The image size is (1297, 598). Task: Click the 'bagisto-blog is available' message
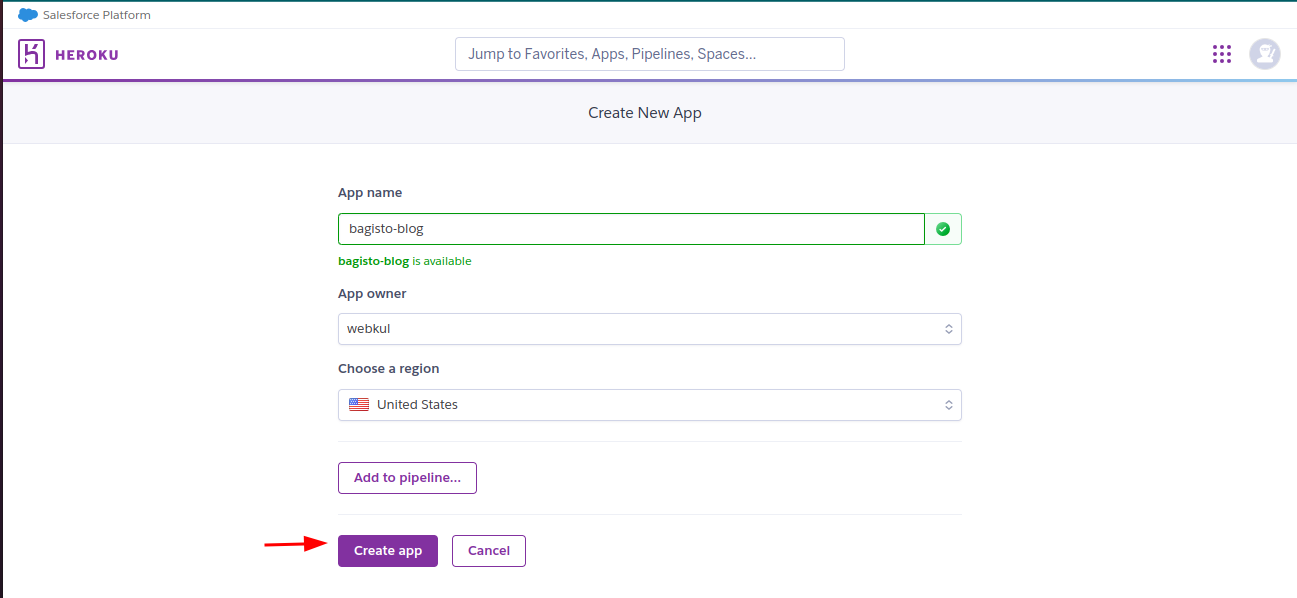[405, 261]
